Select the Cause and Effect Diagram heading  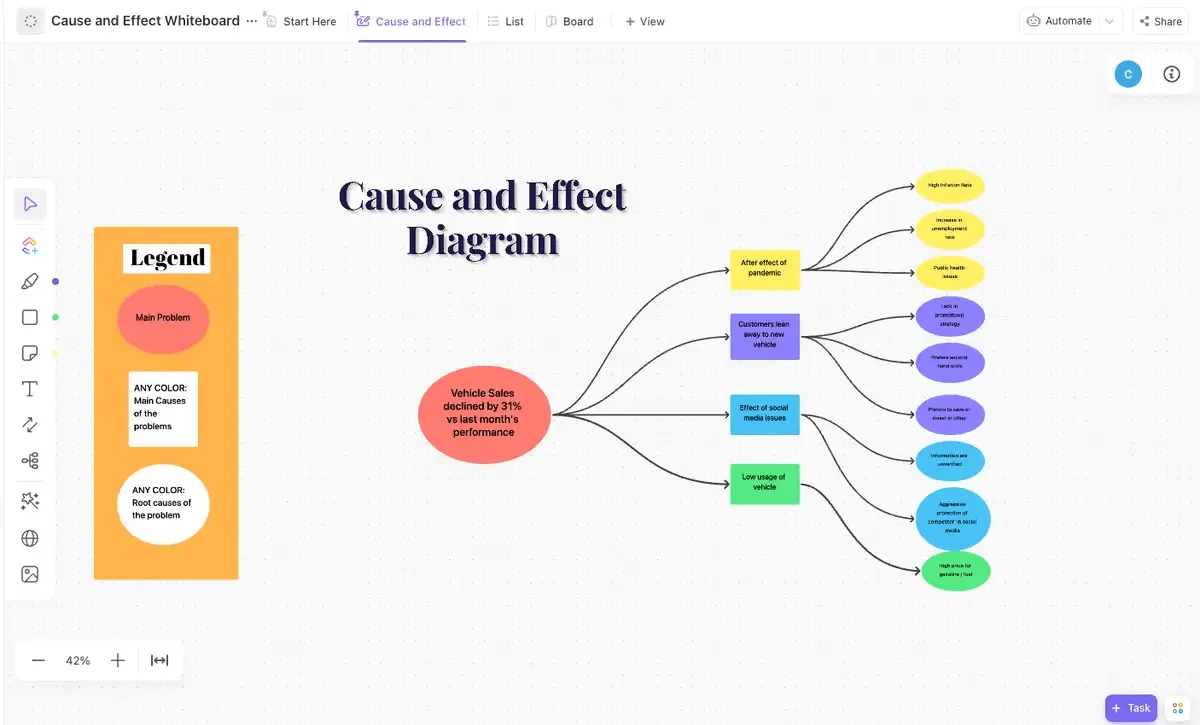[482, 218]
